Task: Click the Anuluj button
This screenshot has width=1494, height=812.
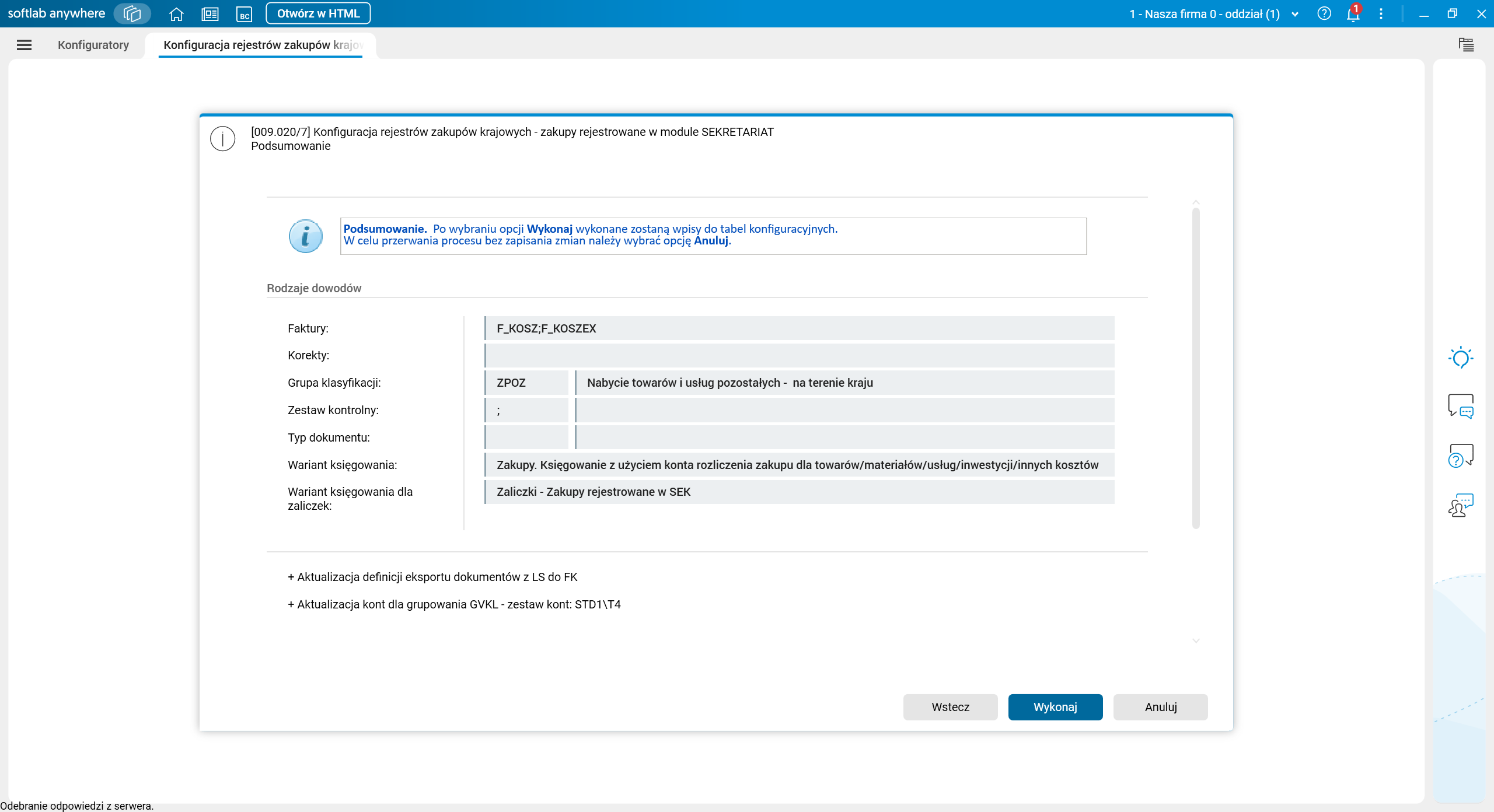Action: (x=1161, y=707)
